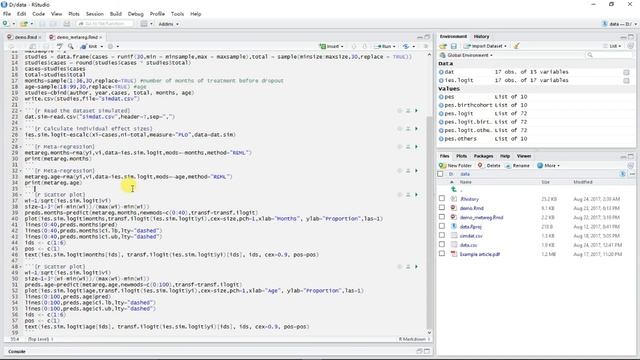Click the environment search field

pos(610,55)
